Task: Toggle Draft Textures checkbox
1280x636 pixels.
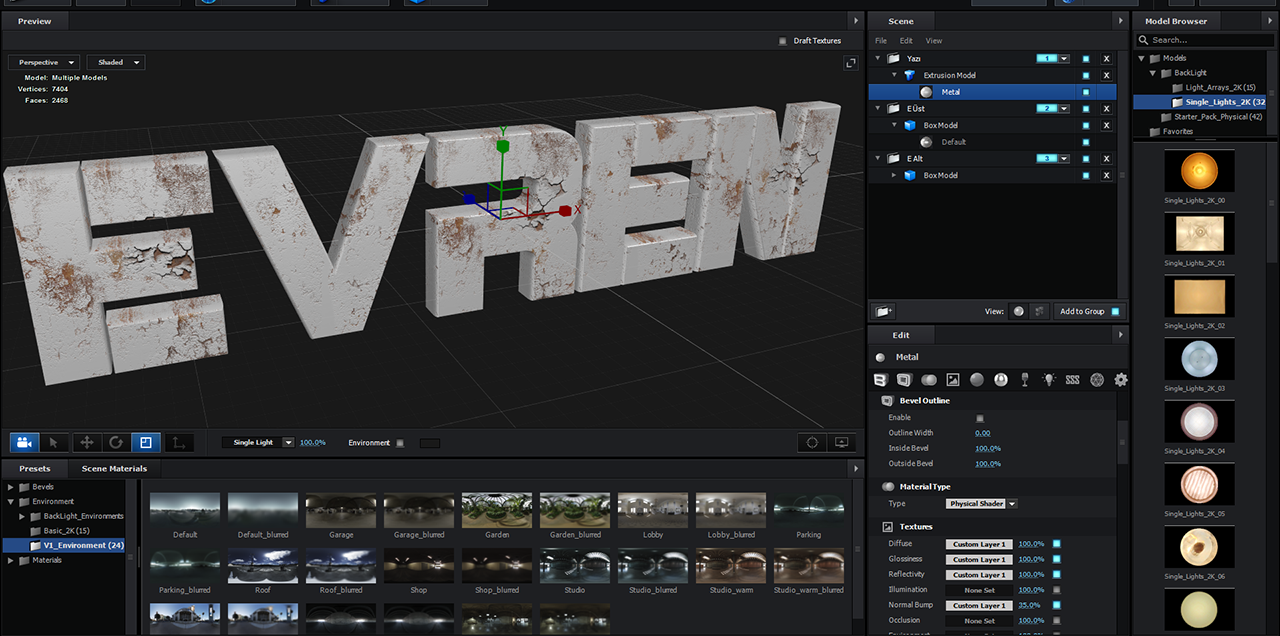Action: tap(783, 41)
